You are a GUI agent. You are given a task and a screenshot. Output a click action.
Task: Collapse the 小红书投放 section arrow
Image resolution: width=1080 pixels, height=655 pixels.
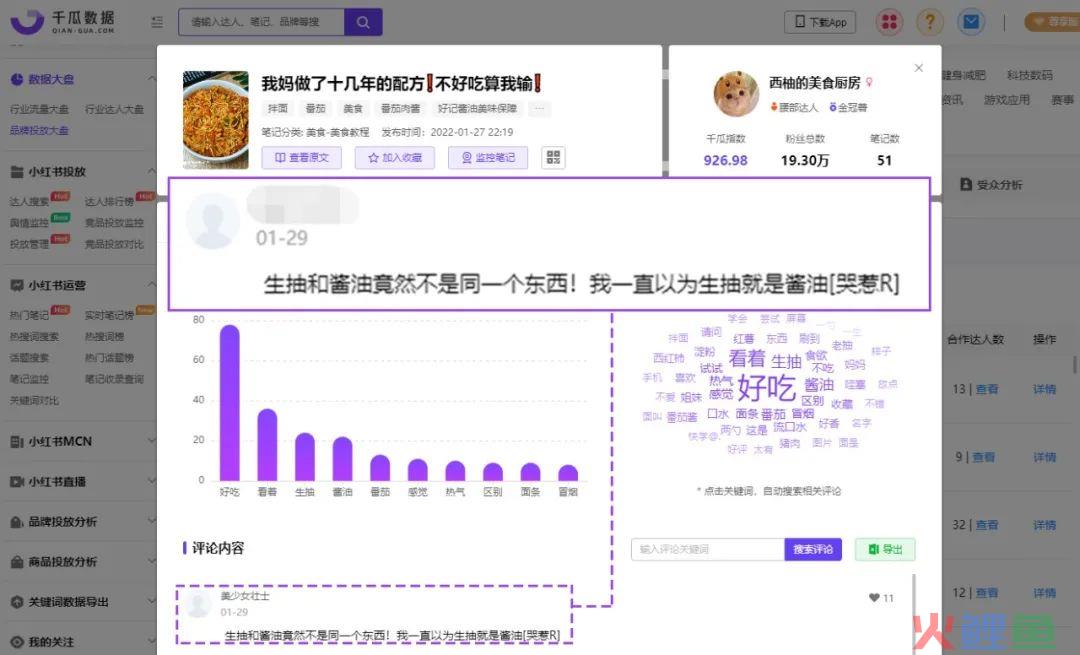pyautogui.click(x=152, y=171)
